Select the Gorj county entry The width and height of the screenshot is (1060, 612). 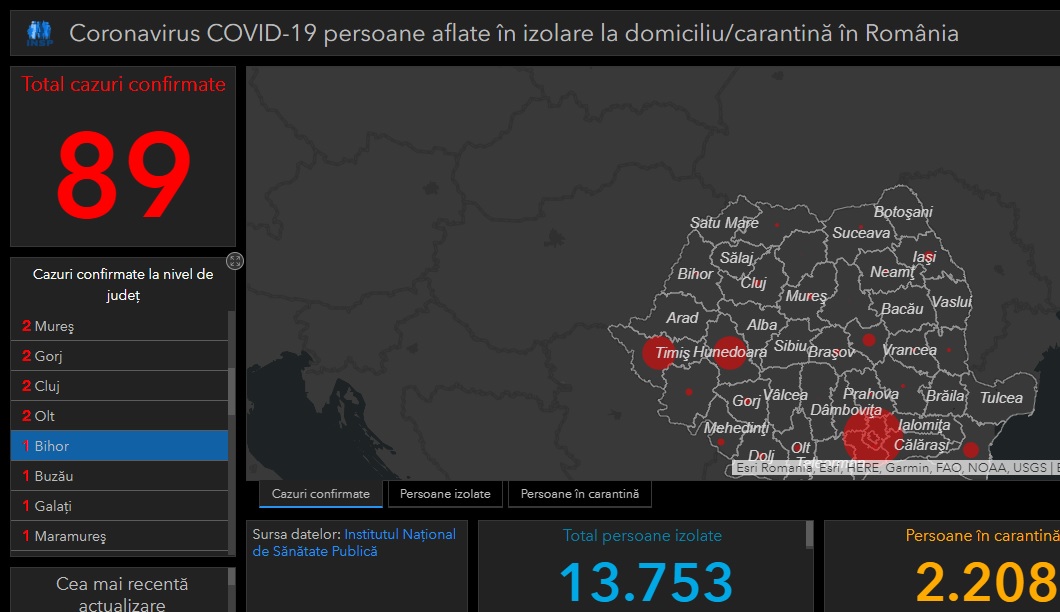coord(119,356)
